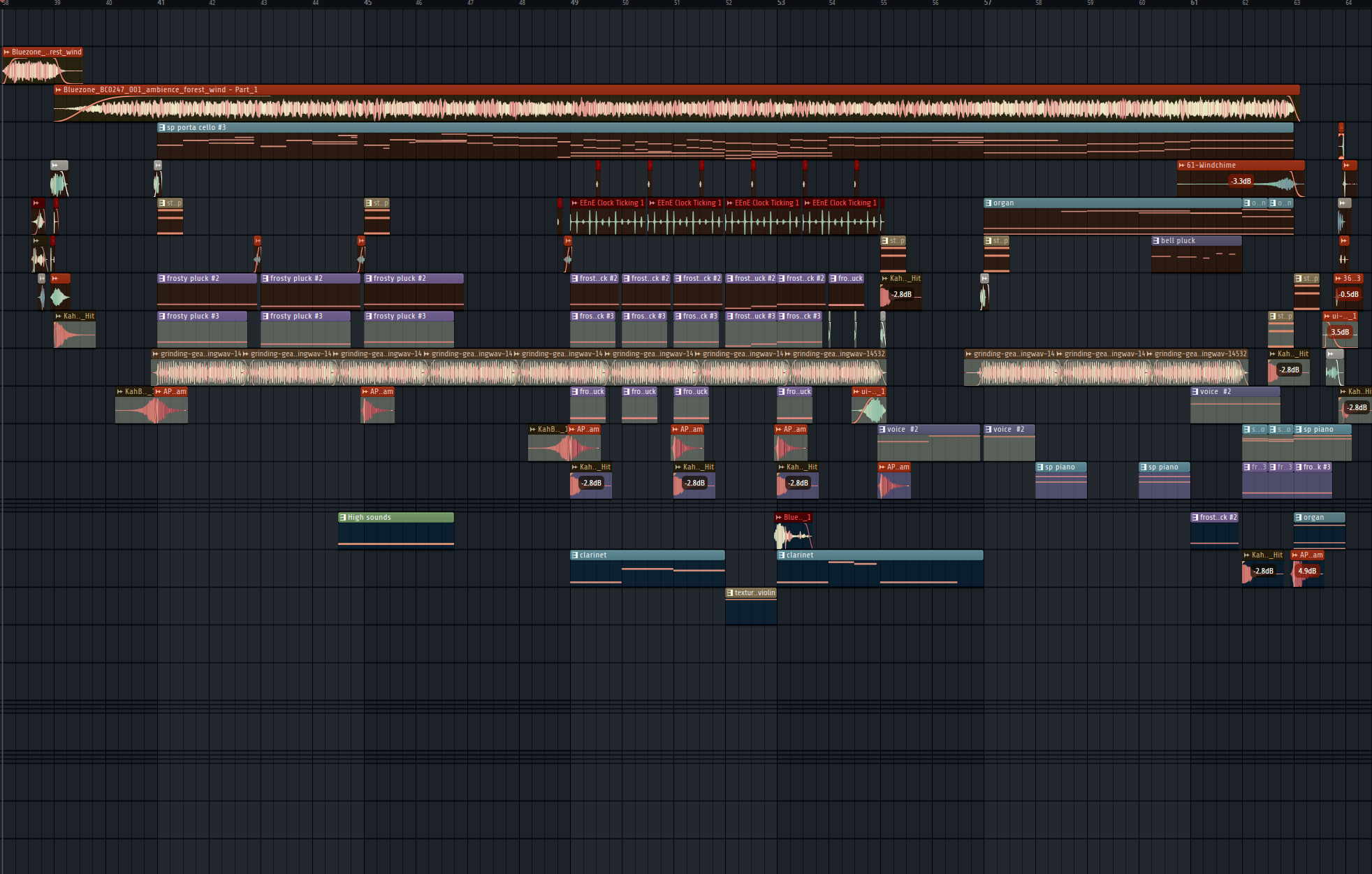
Task: Open clip menu of Bluezone_BC0247 forest_wind Part_1
Action: point(59,90)
